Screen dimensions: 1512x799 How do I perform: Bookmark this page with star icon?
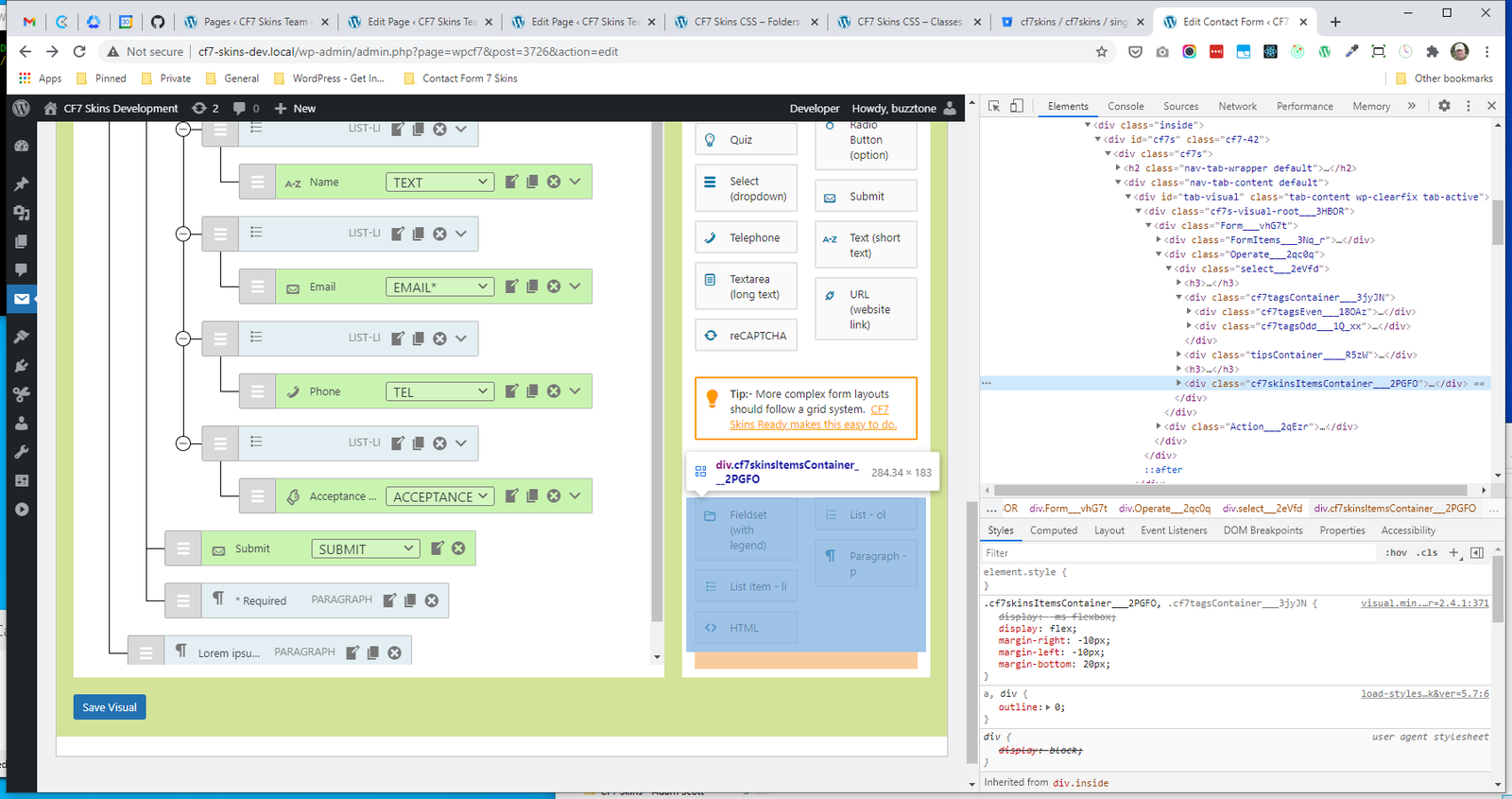[x=1101, y=52]
